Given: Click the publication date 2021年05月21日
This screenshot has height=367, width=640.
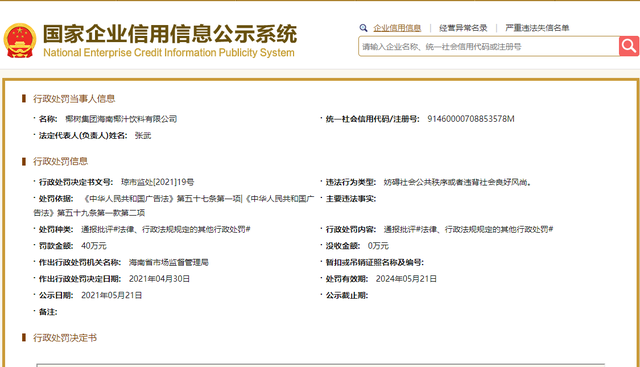Looking at the screenshot, I should pyautogui.click(x=111, y=295).
